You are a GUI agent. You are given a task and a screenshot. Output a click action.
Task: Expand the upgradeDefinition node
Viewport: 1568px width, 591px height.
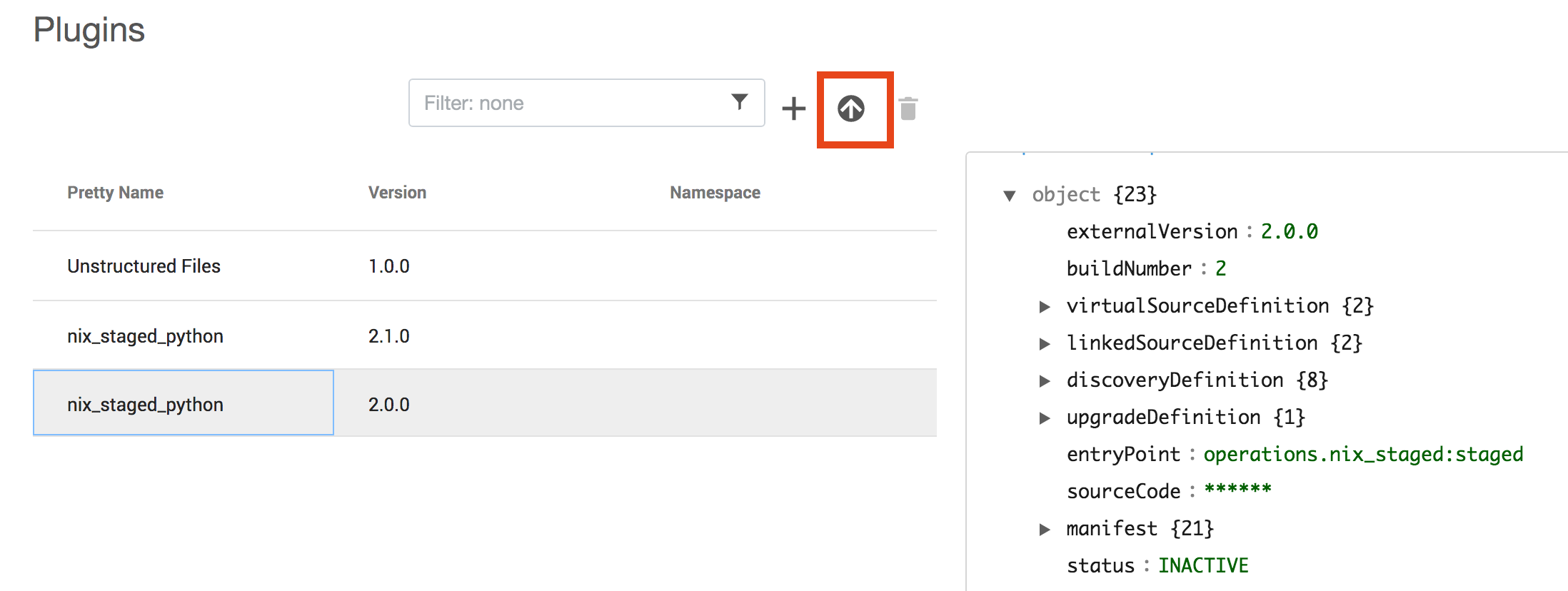tap(1045, 418)
